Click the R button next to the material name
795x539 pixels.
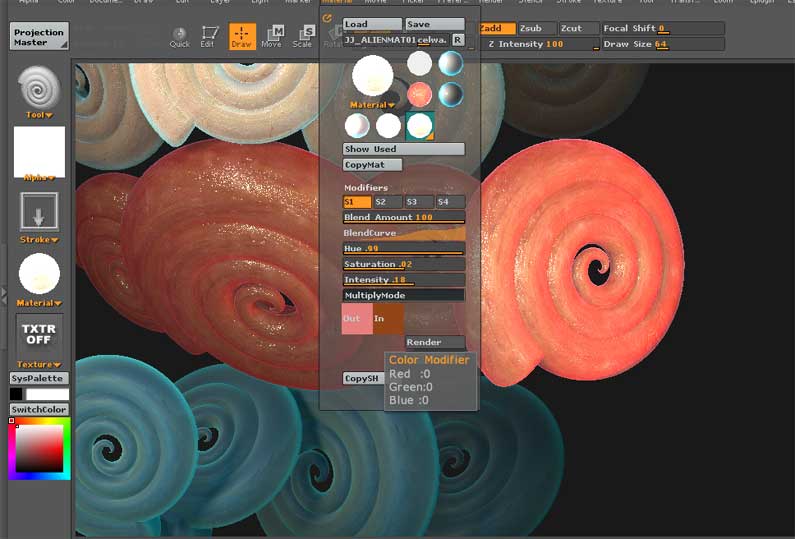(458, 40)
